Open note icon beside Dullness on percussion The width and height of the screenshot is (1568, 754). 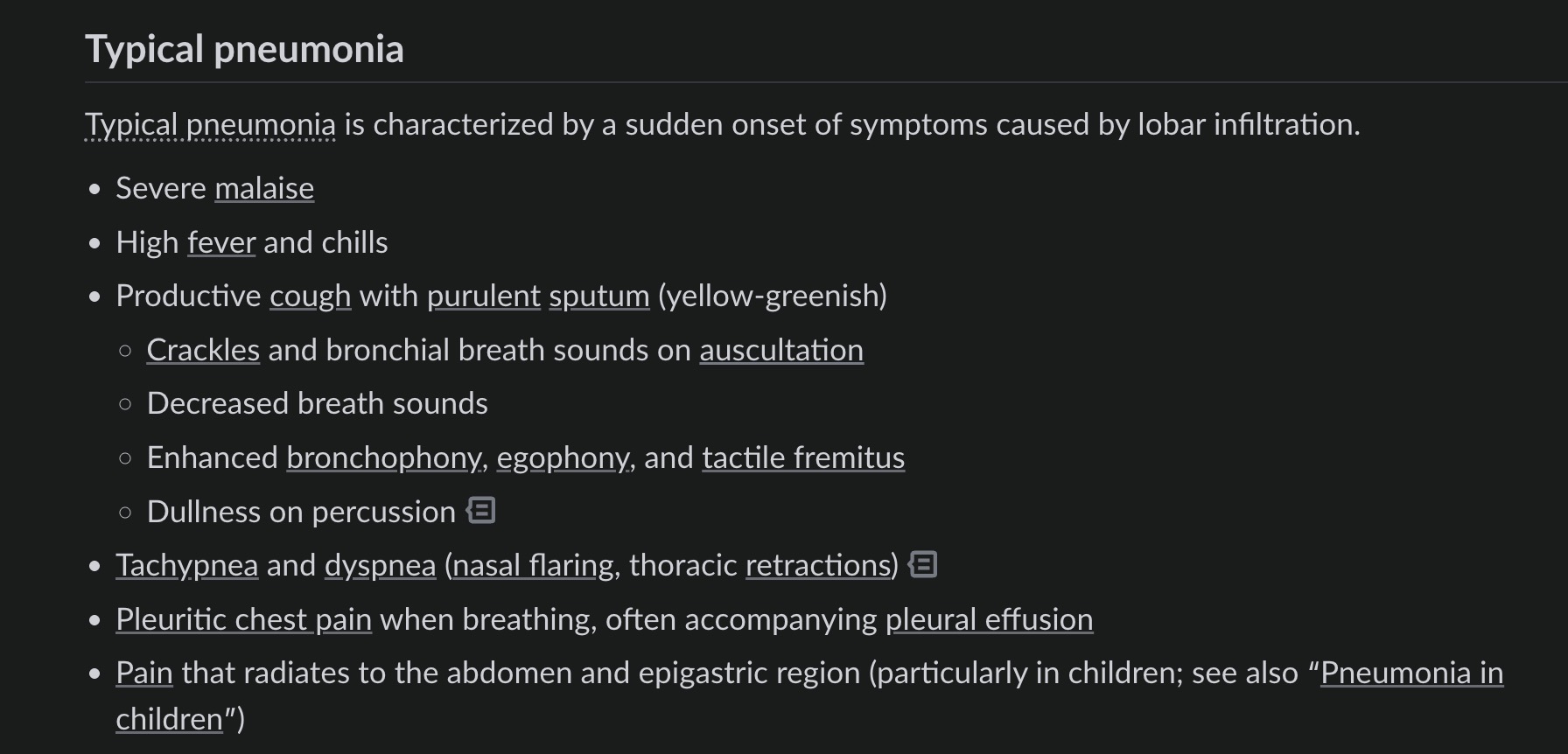pos(481,511)
